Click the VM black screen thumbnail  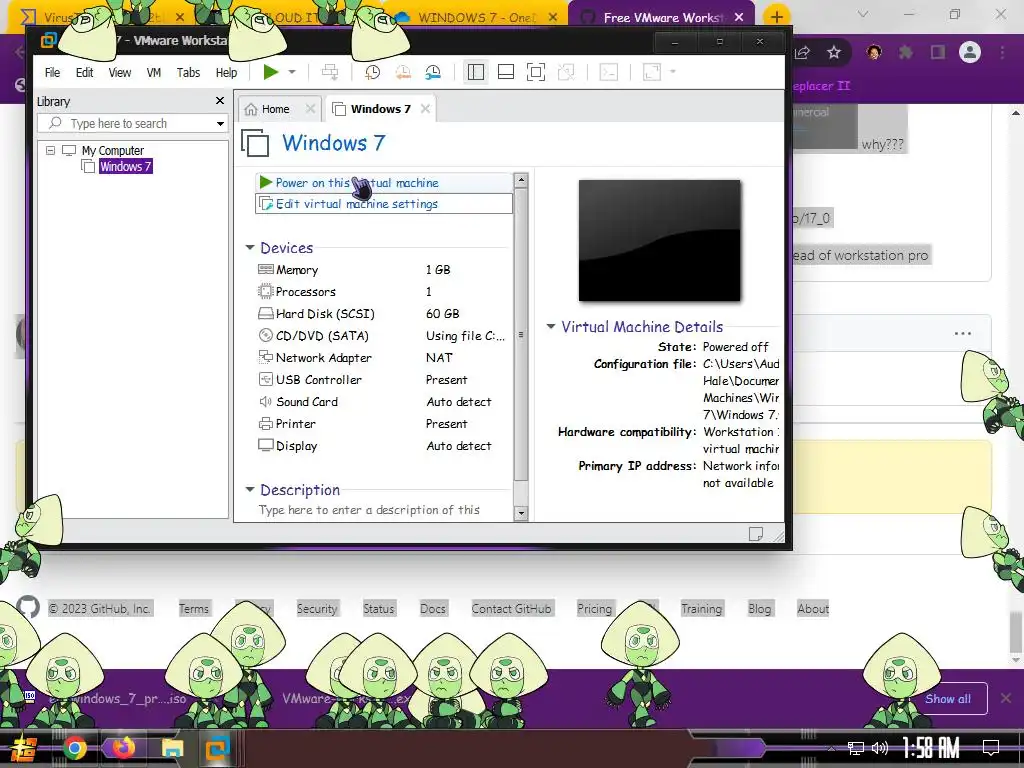click(x=660, y=241)
